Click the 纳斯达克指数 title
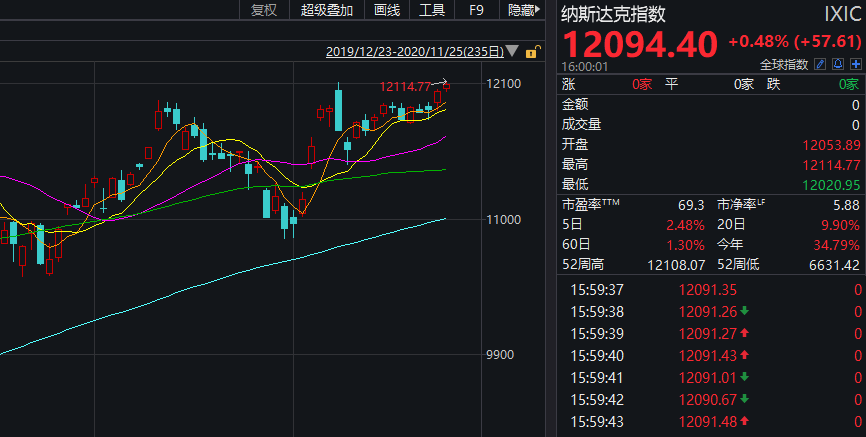Screen dimensions: 866x437 pyautogui.click(x=614, y=14)
